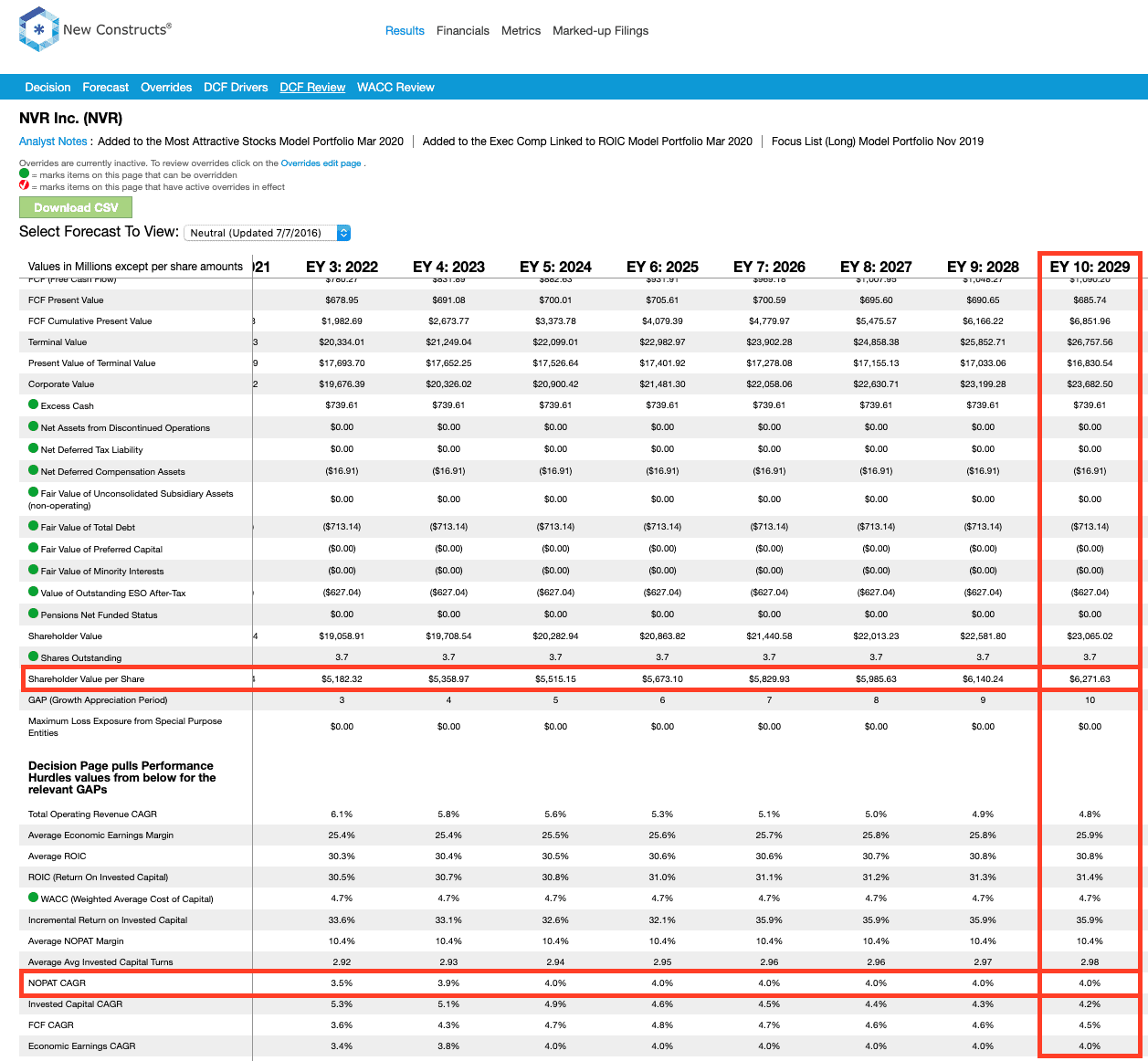
Task: Click the Total Operating Revenue CAGR label
Action: coord(92,814)
